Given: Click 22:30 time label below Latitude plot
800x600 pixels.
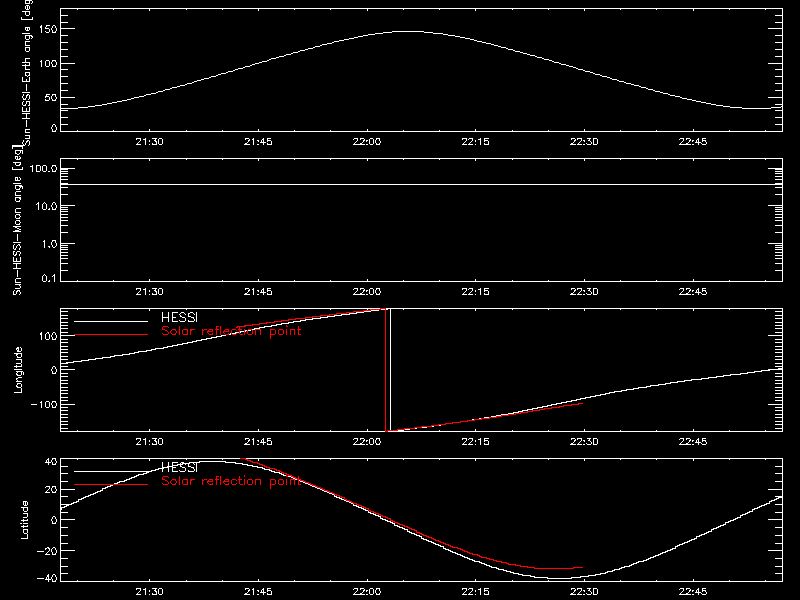Looking at the screenshot, I should (584, 591).
